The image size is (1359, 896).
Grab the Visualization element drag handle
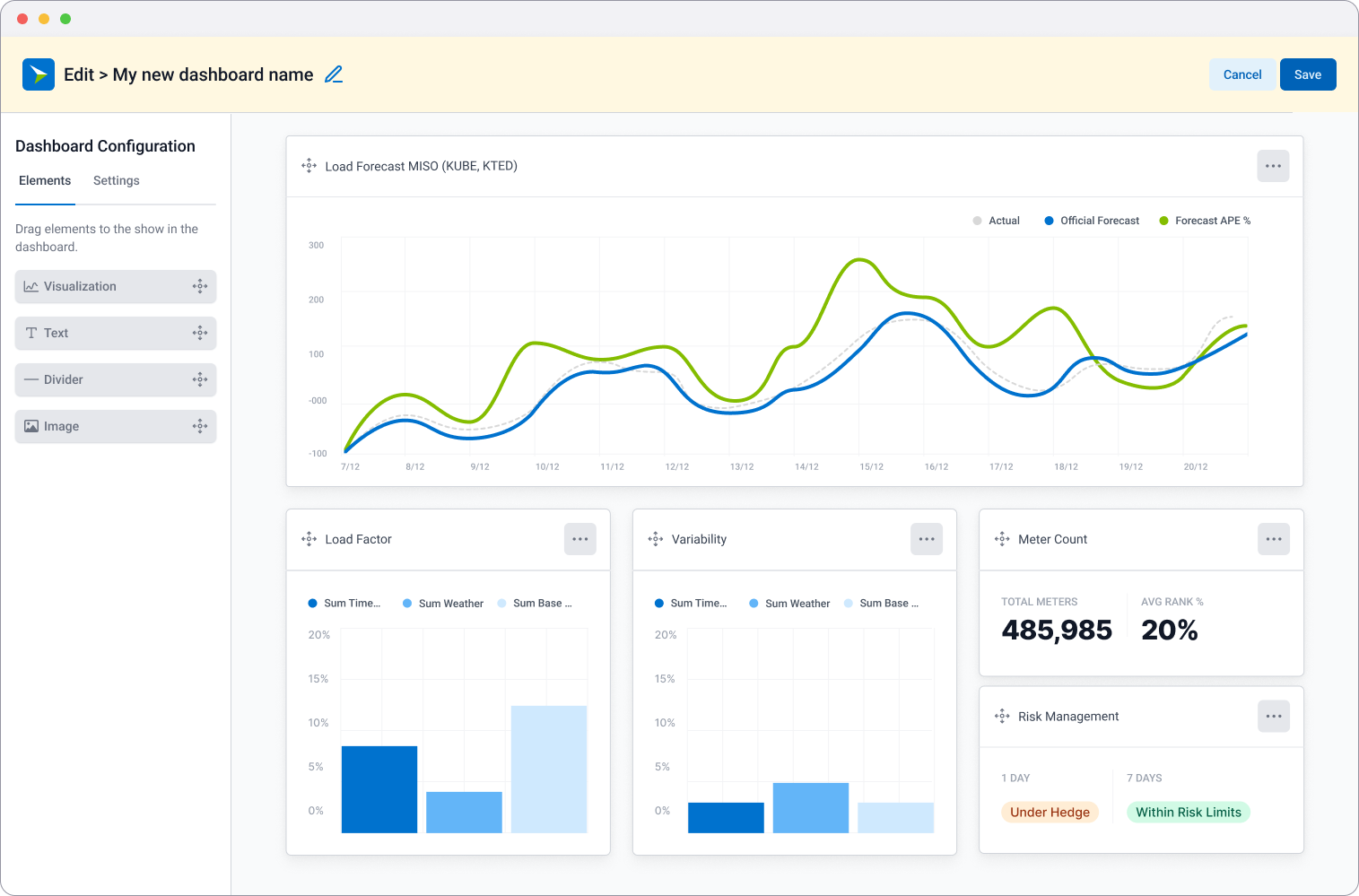point(200,286)
